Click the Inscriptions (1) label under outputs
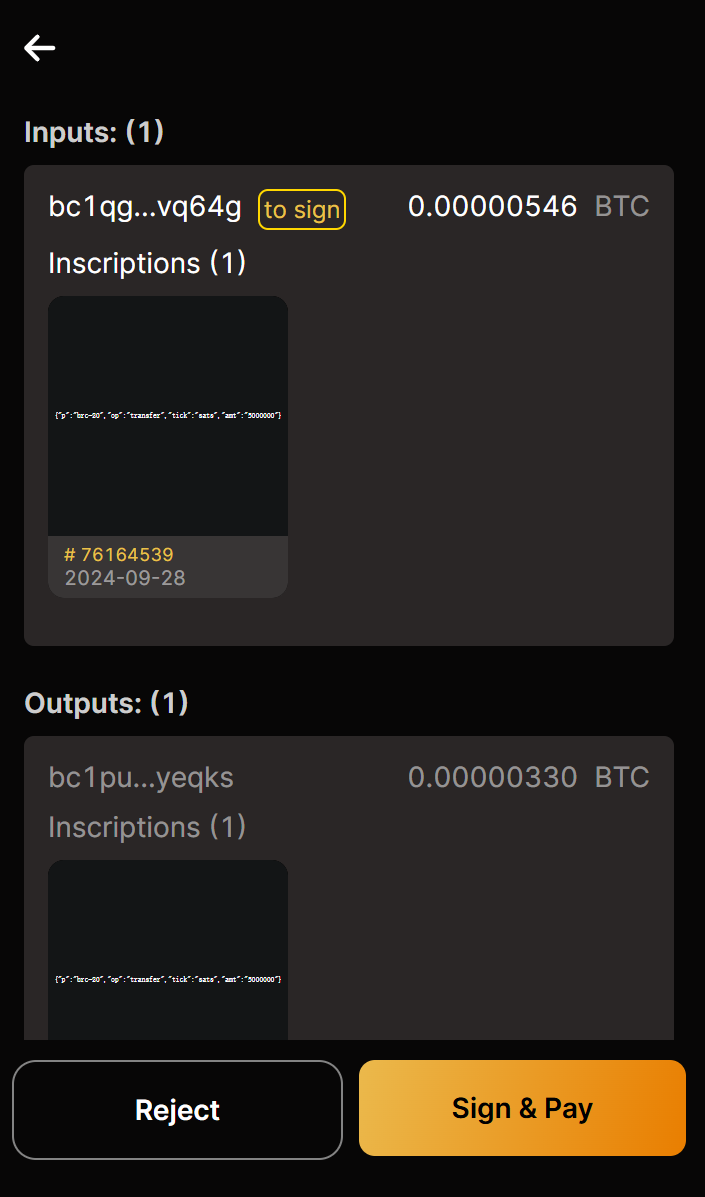Image resolution: width=705 pixels, height=1197 pixels. pos(147,827)
